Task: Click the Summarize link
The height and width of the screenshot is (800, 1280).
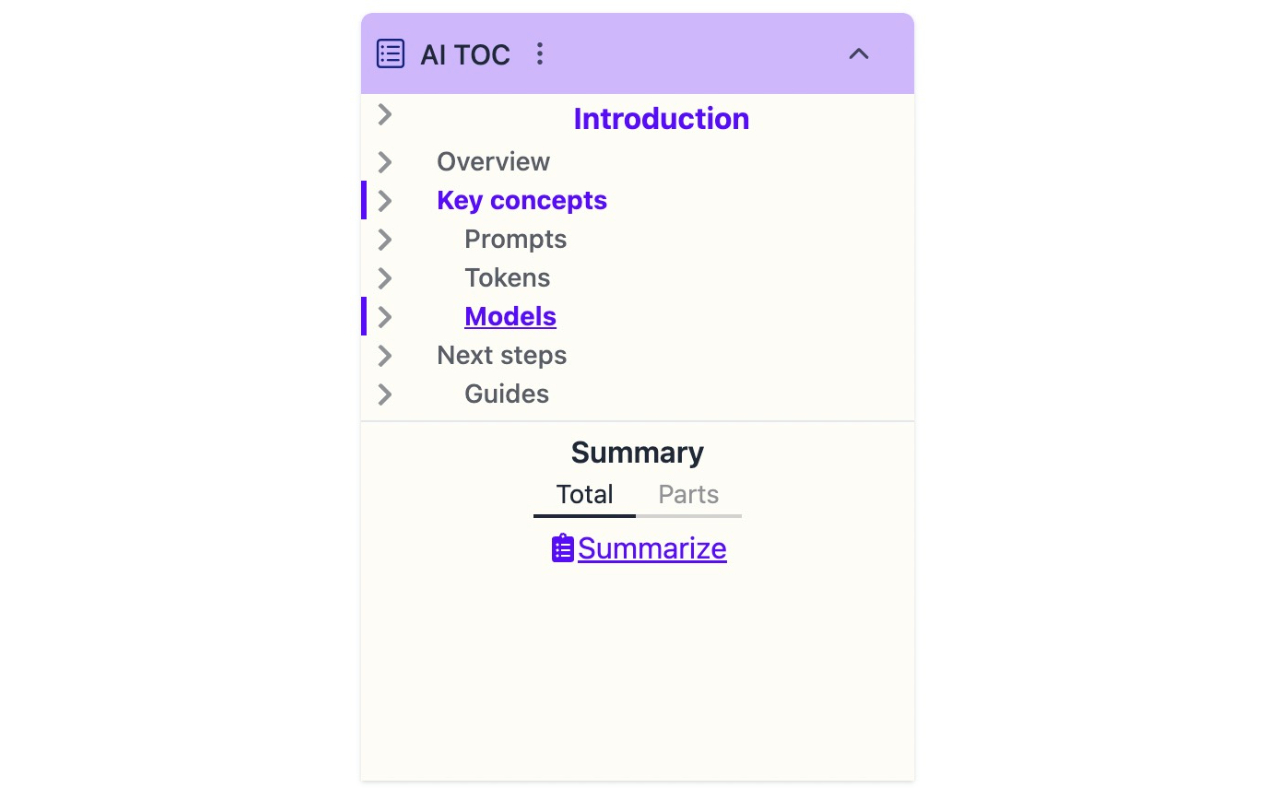Action: [x=652, y=548]
